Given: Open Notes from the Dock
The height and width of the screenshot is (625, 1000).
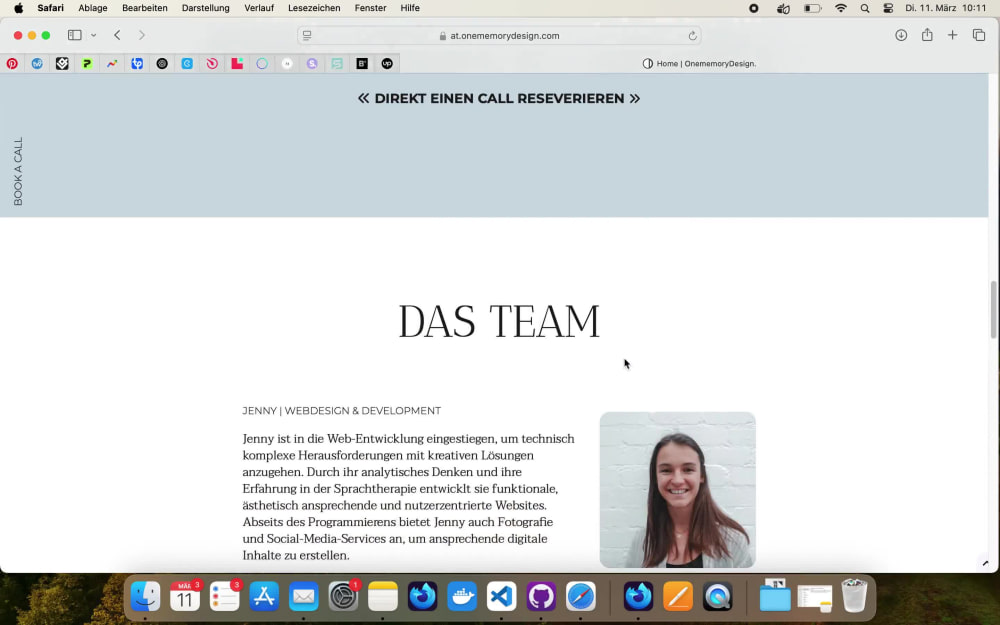Looking at the screenshot, I should tap(383, 597).
